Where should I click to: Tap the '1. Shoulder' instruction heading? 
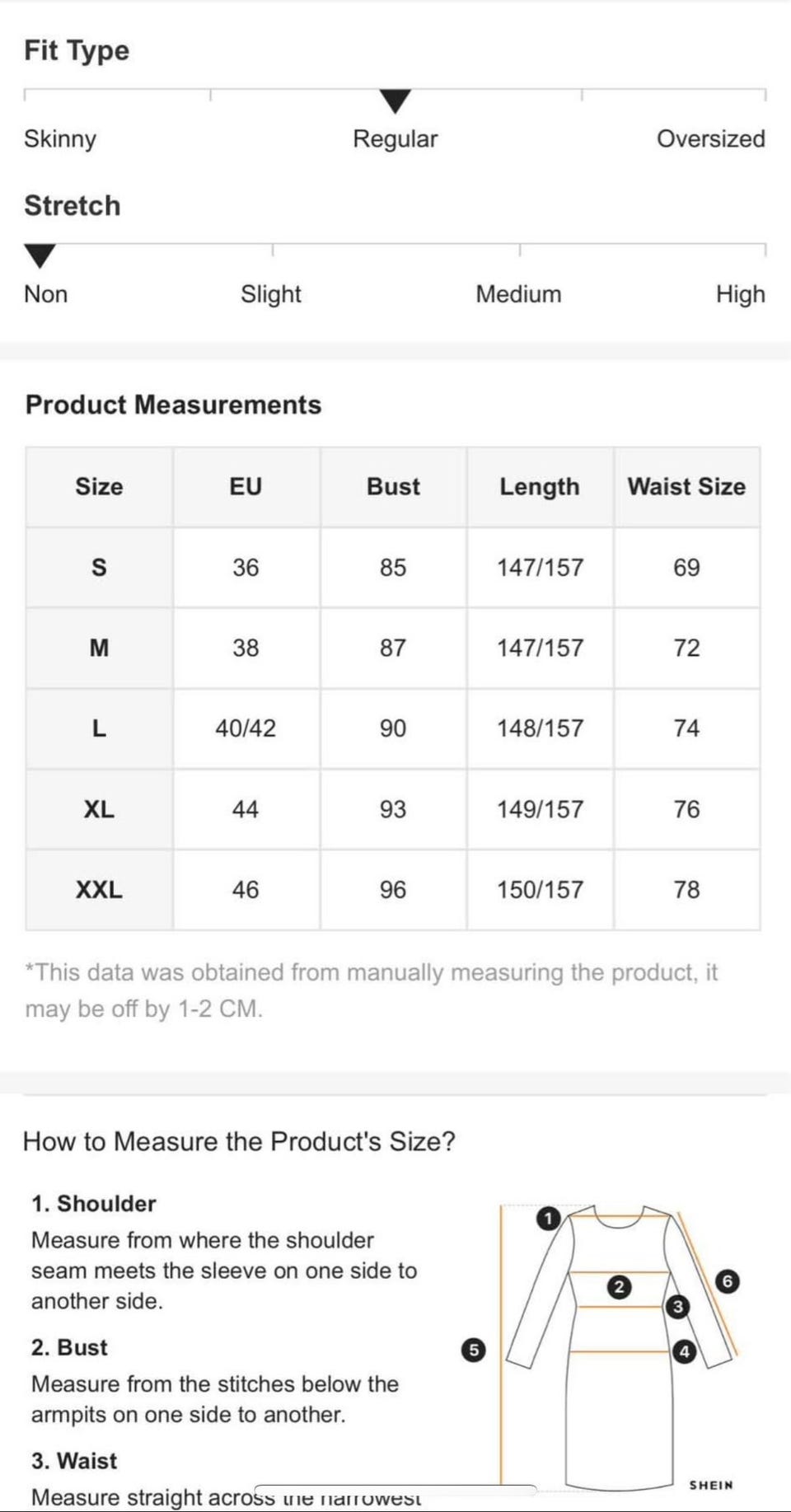tap(94, 1204)
